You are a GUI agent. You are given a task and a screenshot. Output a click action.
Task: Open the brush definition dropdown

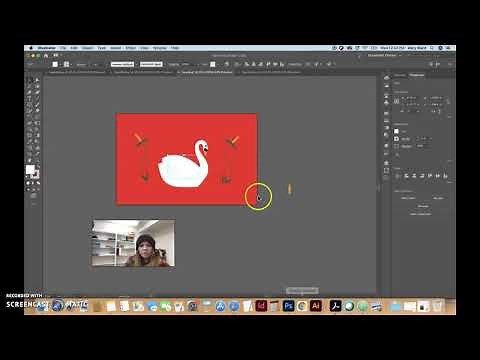point(122,64)
